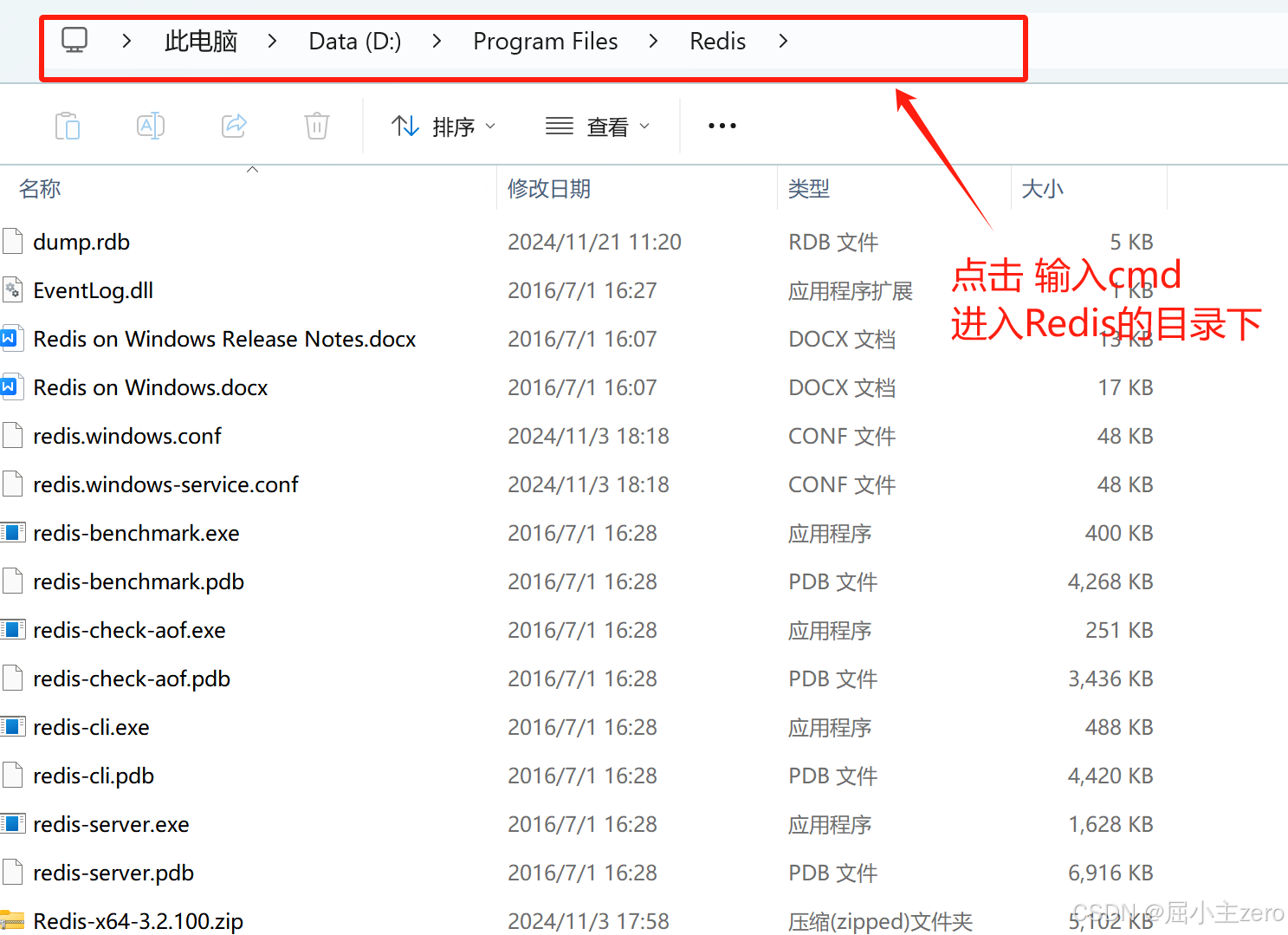Select file name redis.windows-service.conf
1288x935 pixels.
point(165,484)
